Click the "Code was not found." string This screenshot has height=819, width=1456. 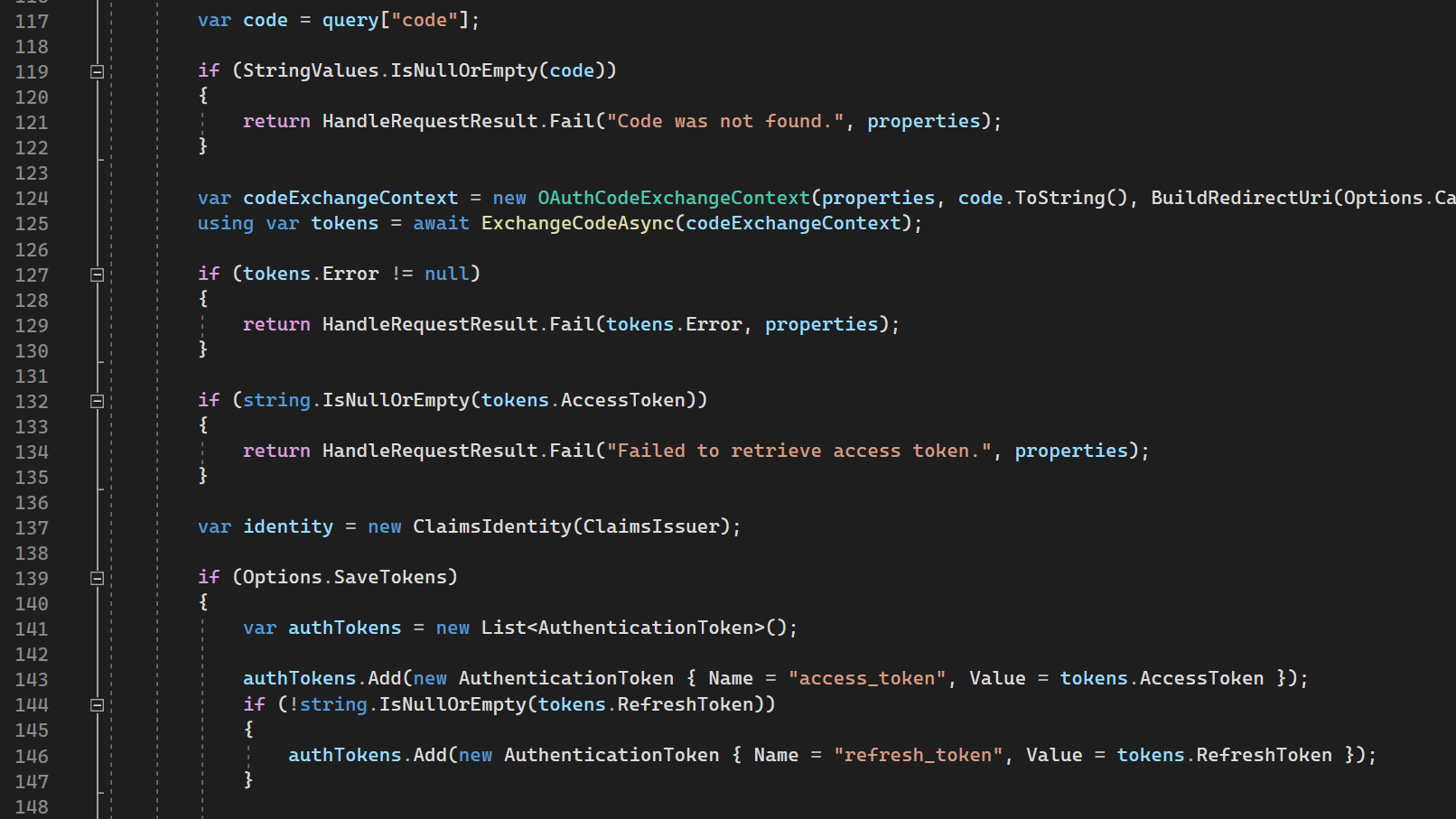725,121
